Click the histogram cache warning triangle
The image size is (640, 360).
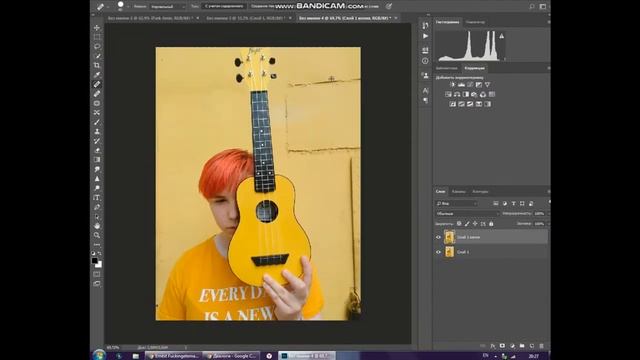[501, 36]
